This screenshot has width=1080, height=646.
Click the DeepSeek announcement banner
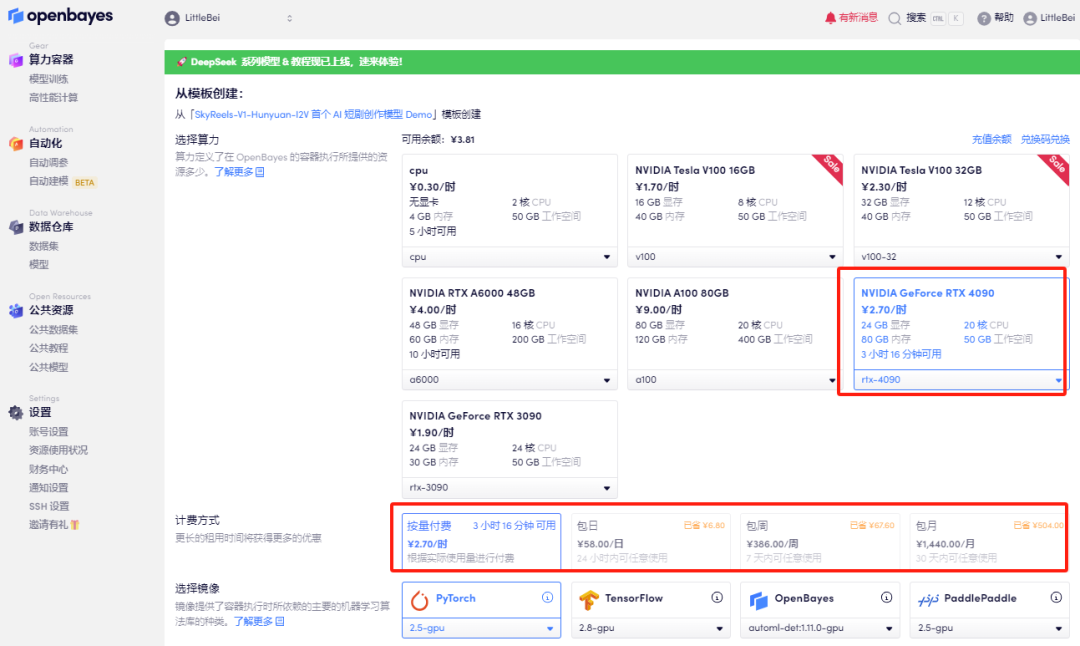tap(622, 62)
